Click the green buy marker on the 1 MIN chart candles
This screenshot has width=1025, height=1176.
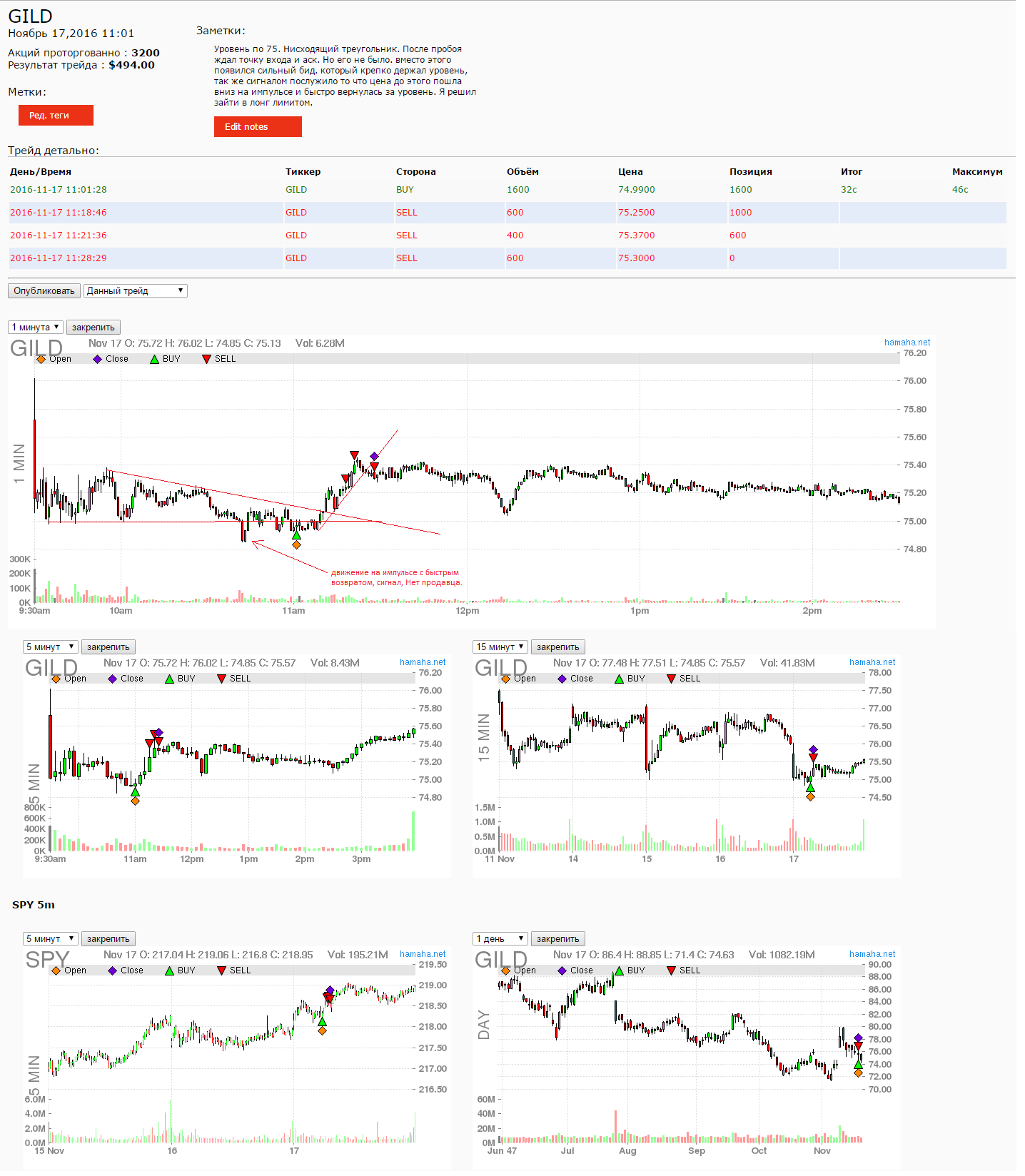[x=296, y=535]
